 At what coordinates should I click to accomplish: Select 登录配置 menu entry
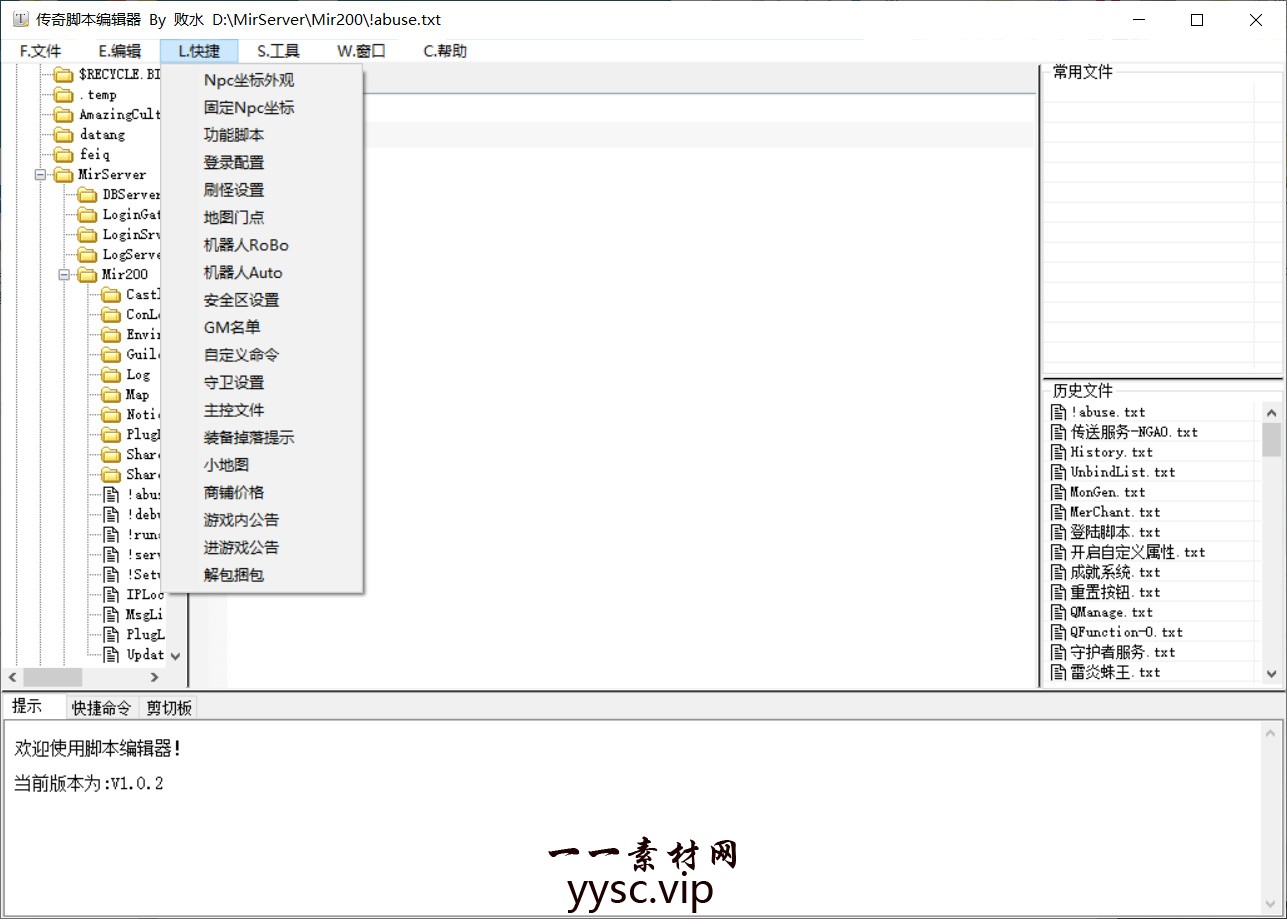point(234,163)
